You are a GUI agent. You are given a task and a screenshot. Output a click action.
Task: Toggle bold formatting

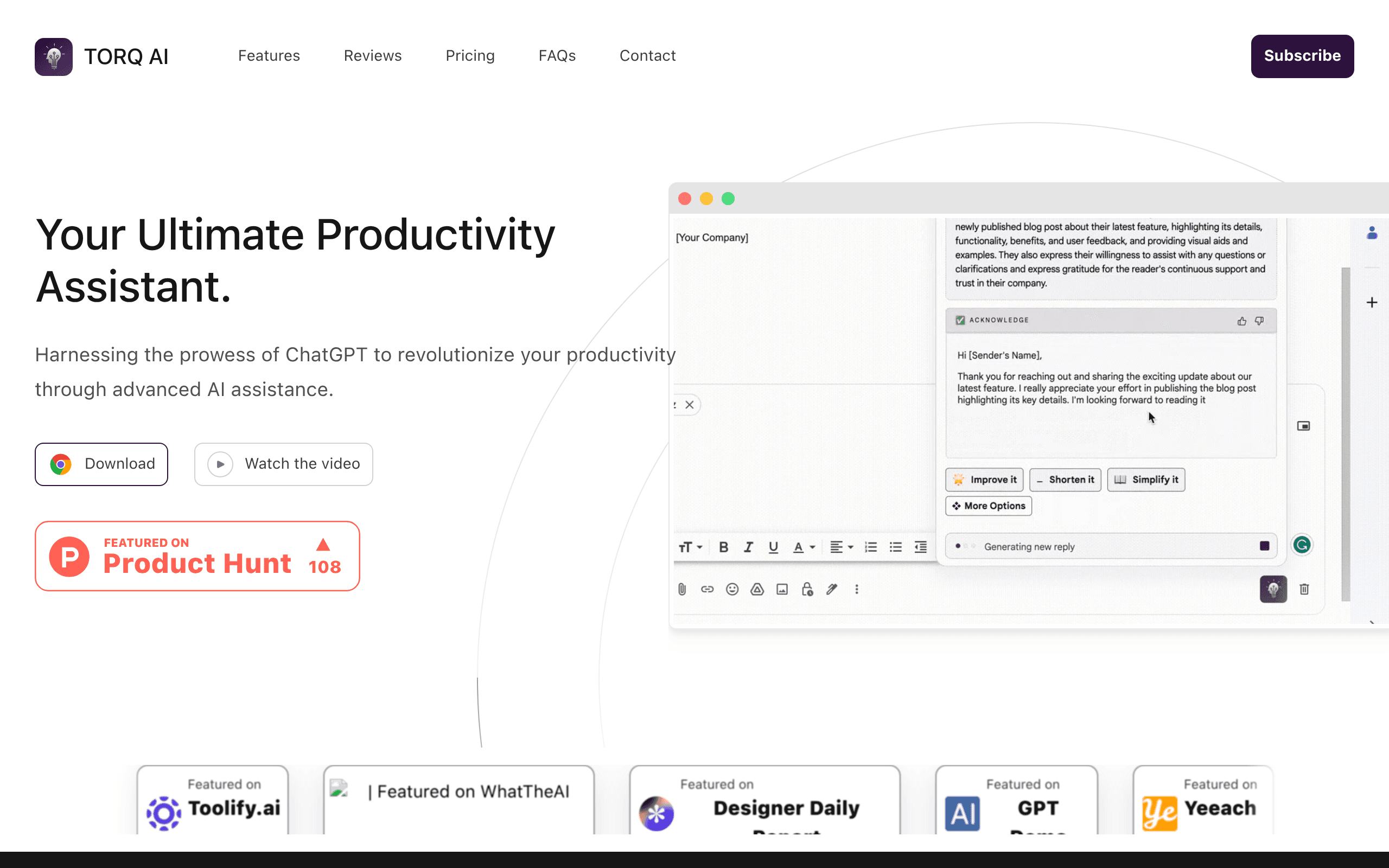pyautogui.click(x=724, y=547)
